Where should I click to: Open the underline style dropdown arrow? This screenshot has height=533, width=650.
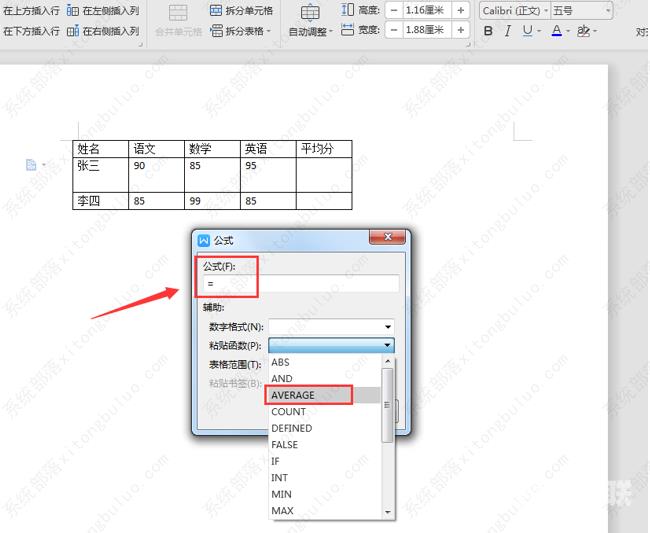pyautogui.click(x=539, y=31)
